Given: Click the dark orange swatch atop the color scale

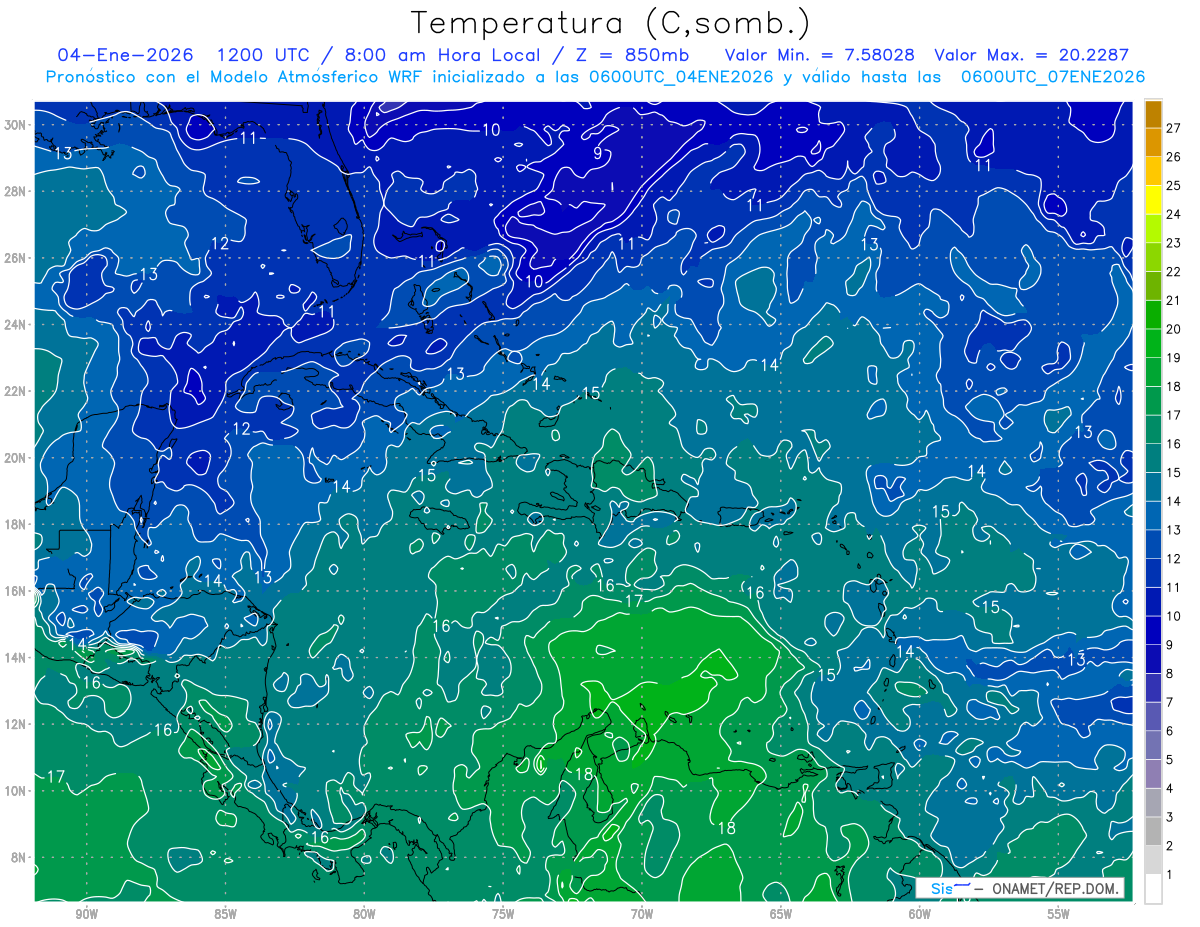Looking at the screenshot, I should point(1153,113).
